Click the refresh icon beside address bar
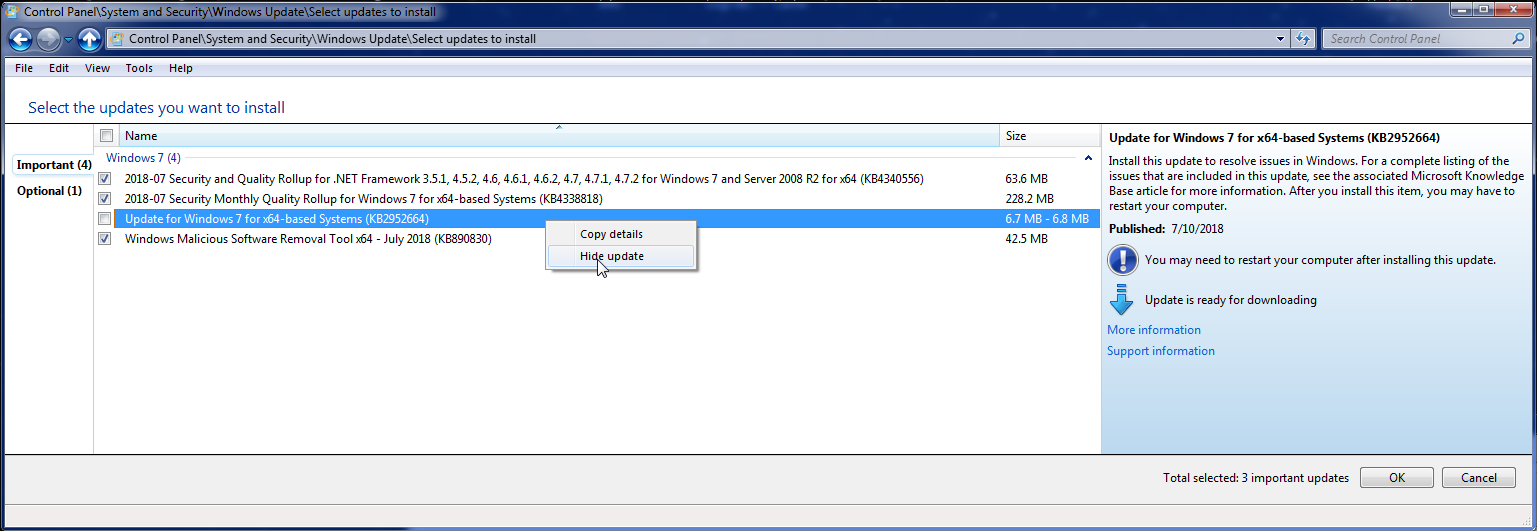The image size is (1537, 531). click(1303, 39)
